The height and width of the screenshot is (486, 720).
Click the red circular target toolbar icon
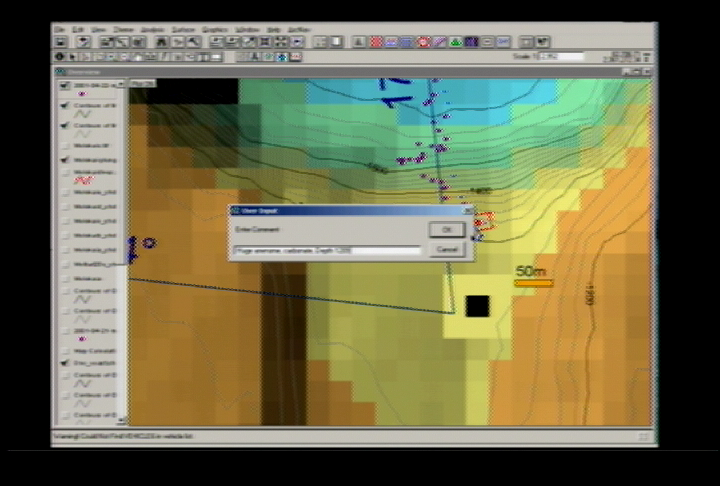coord(423,42)
